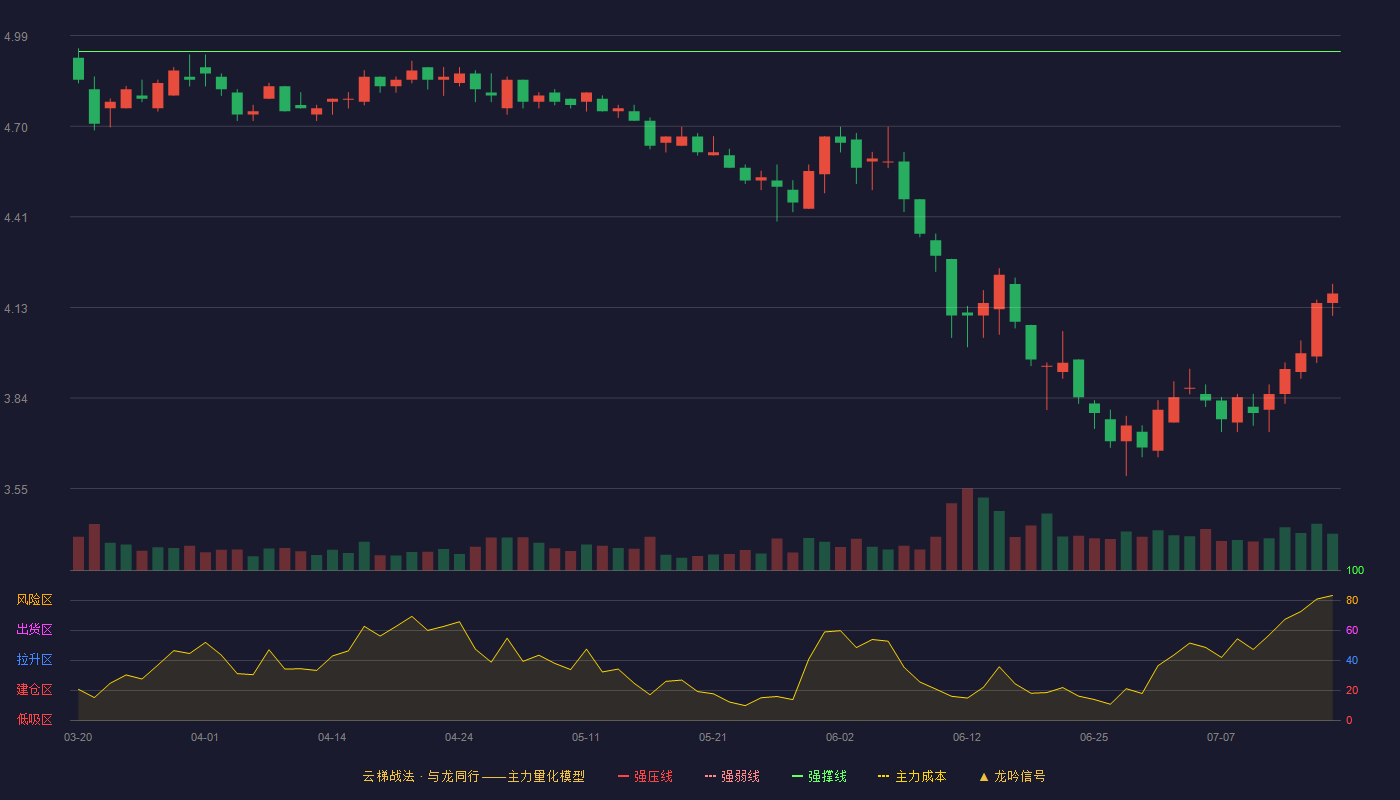Click the 100 indicator axis label
Image resolution: width=1400 pixels, height=800 pixels.
(1355, 571)
